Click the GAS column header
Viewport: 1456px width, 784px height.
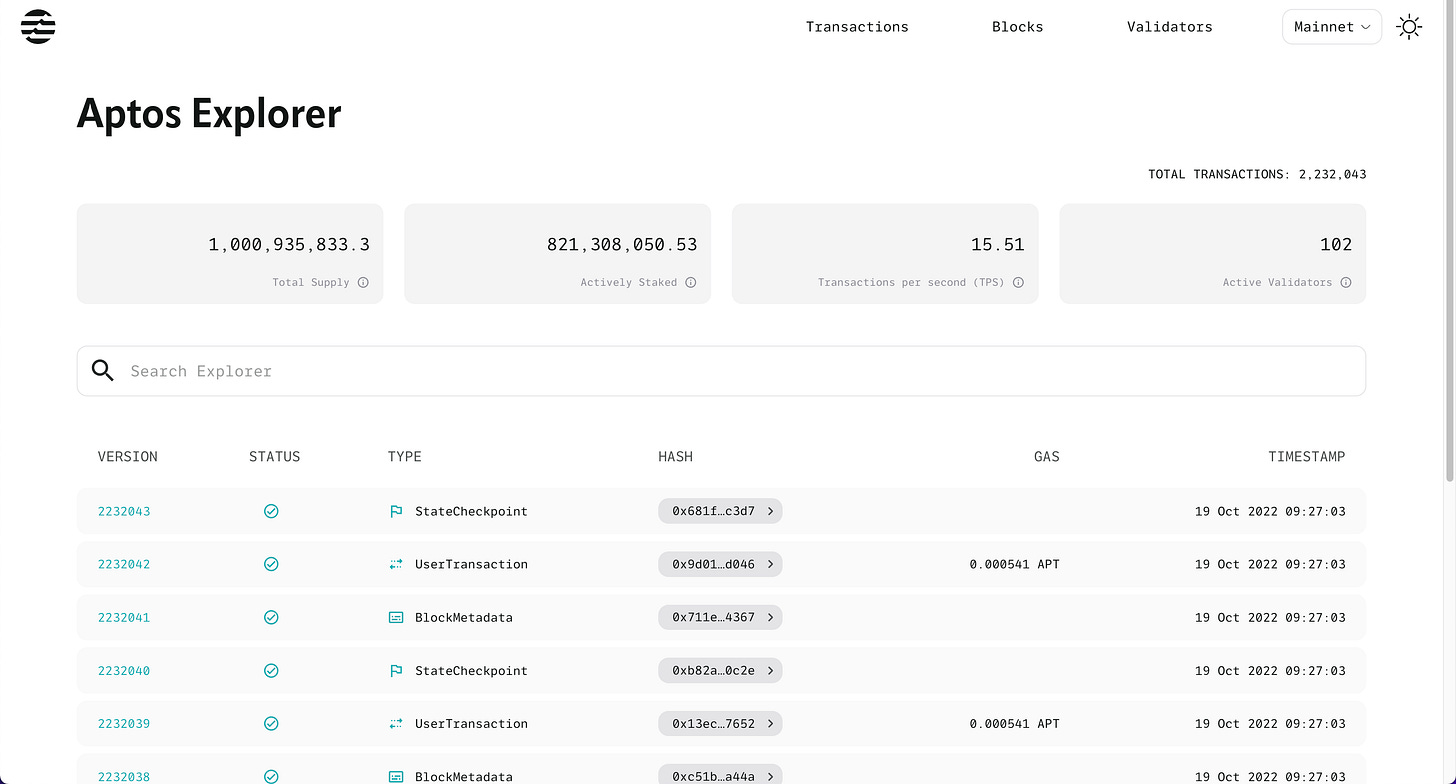(1047, 457)
